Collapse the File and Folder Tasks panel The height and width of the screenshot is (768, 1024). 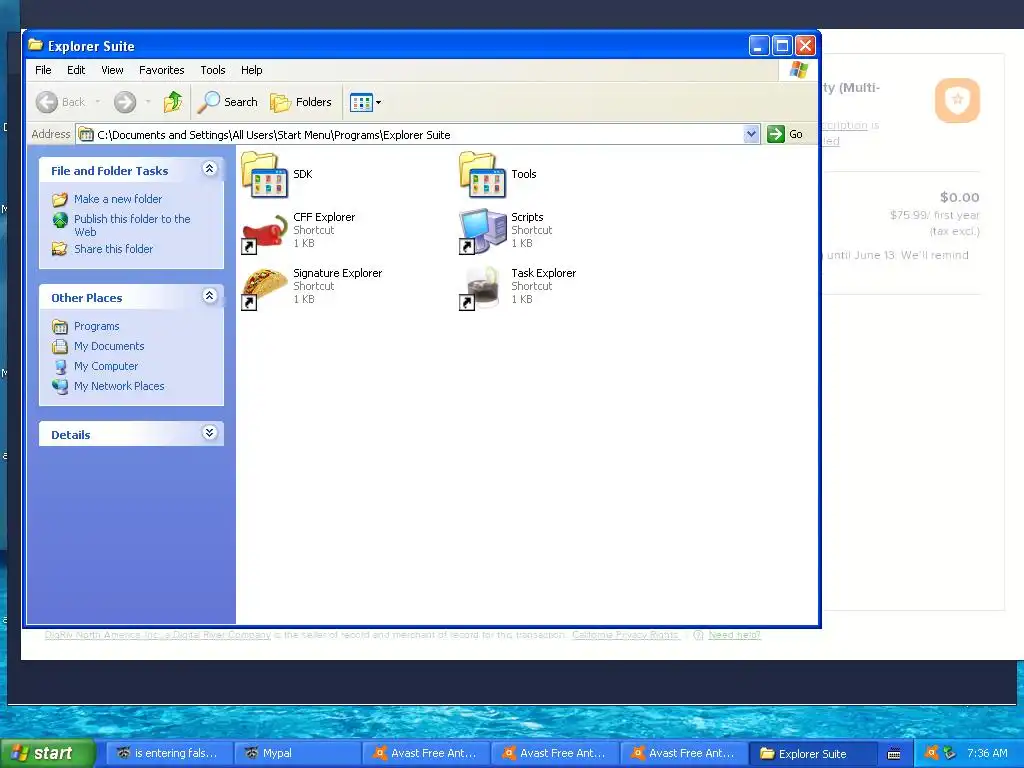tap(209, 168)
